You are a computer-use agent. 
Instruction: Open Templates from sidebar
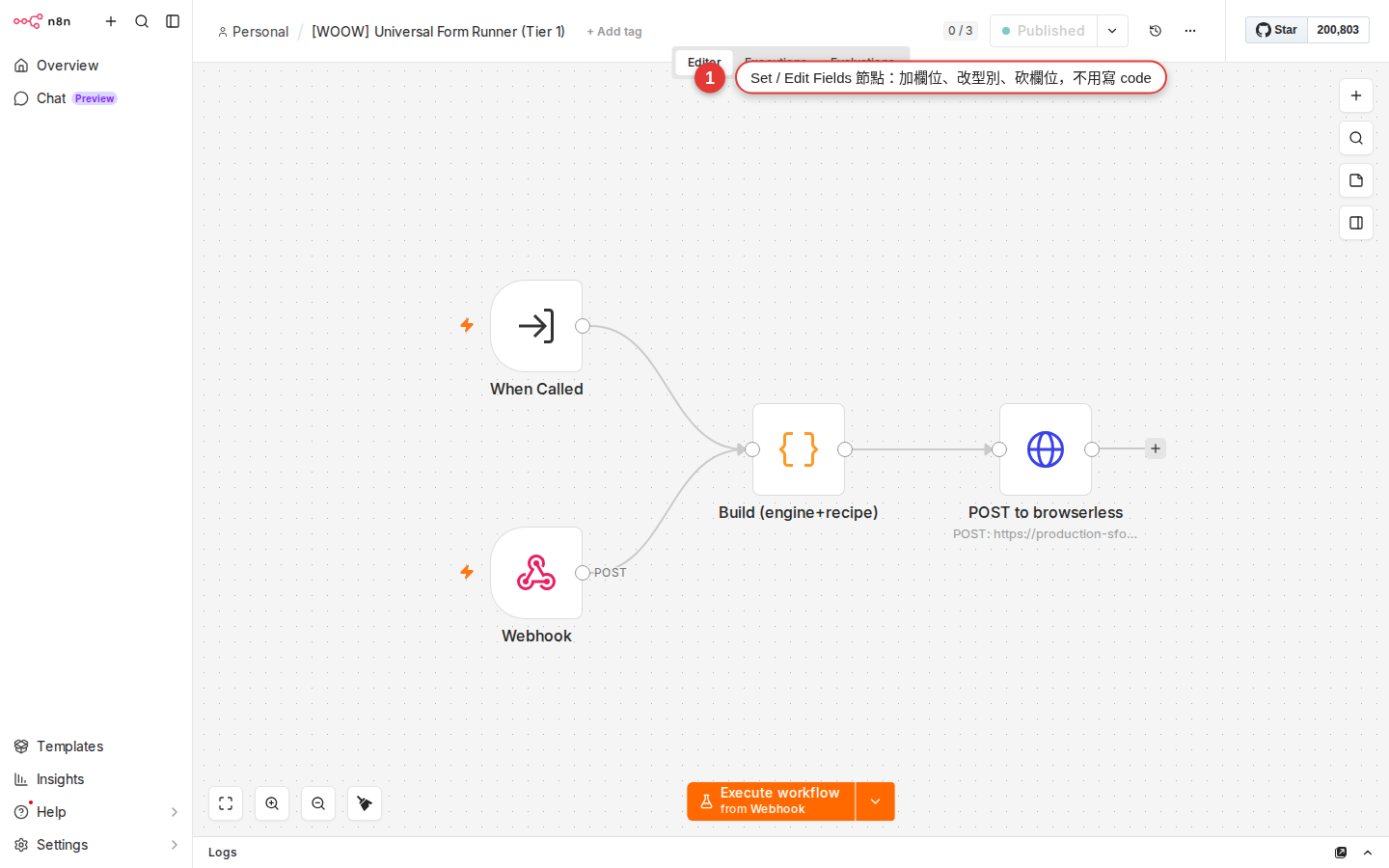pos(95,746)
